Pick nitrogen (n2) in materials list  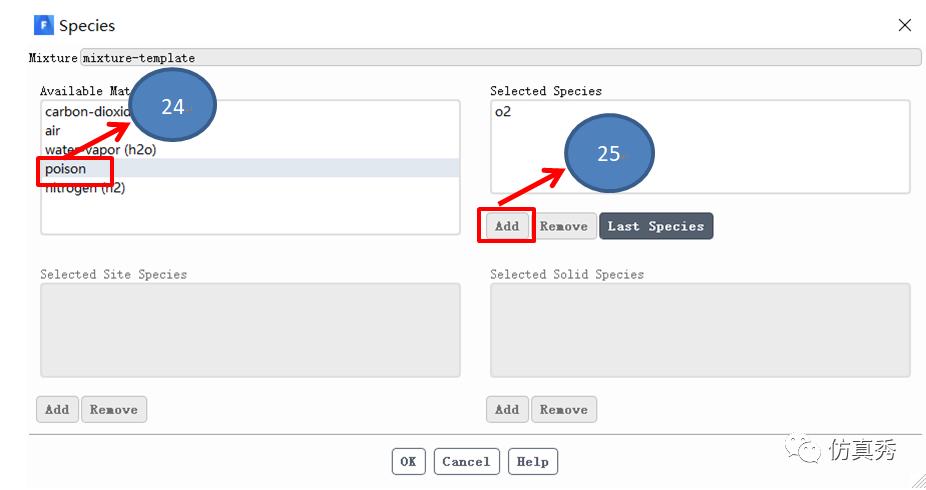[85, 188]
